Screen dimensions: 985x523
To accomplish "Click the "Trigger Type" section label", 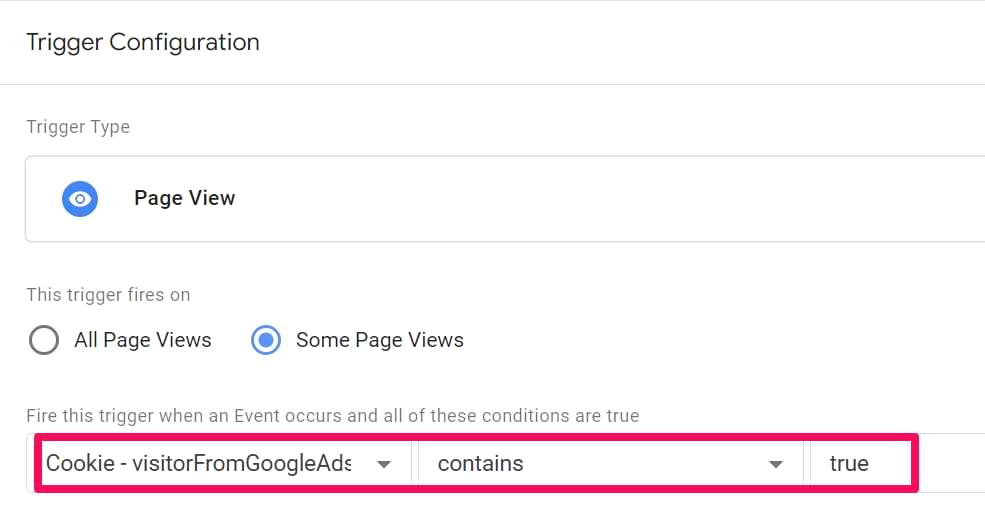I will click(78, 127).
